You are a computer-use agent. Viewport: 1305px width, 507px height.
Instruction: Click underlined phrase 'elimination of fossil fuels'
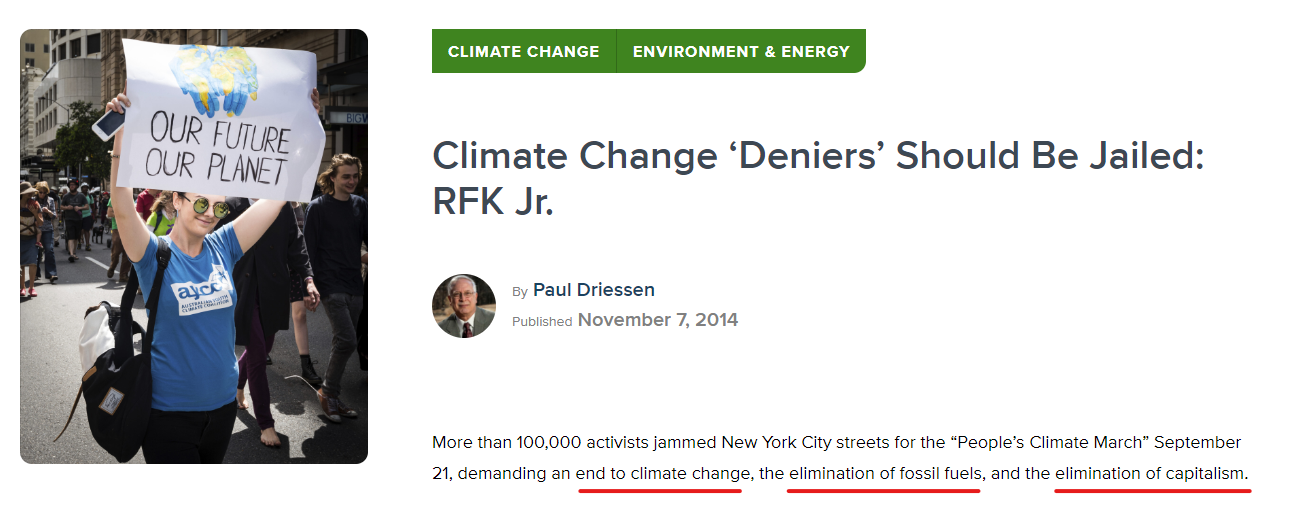click(885, 473)
